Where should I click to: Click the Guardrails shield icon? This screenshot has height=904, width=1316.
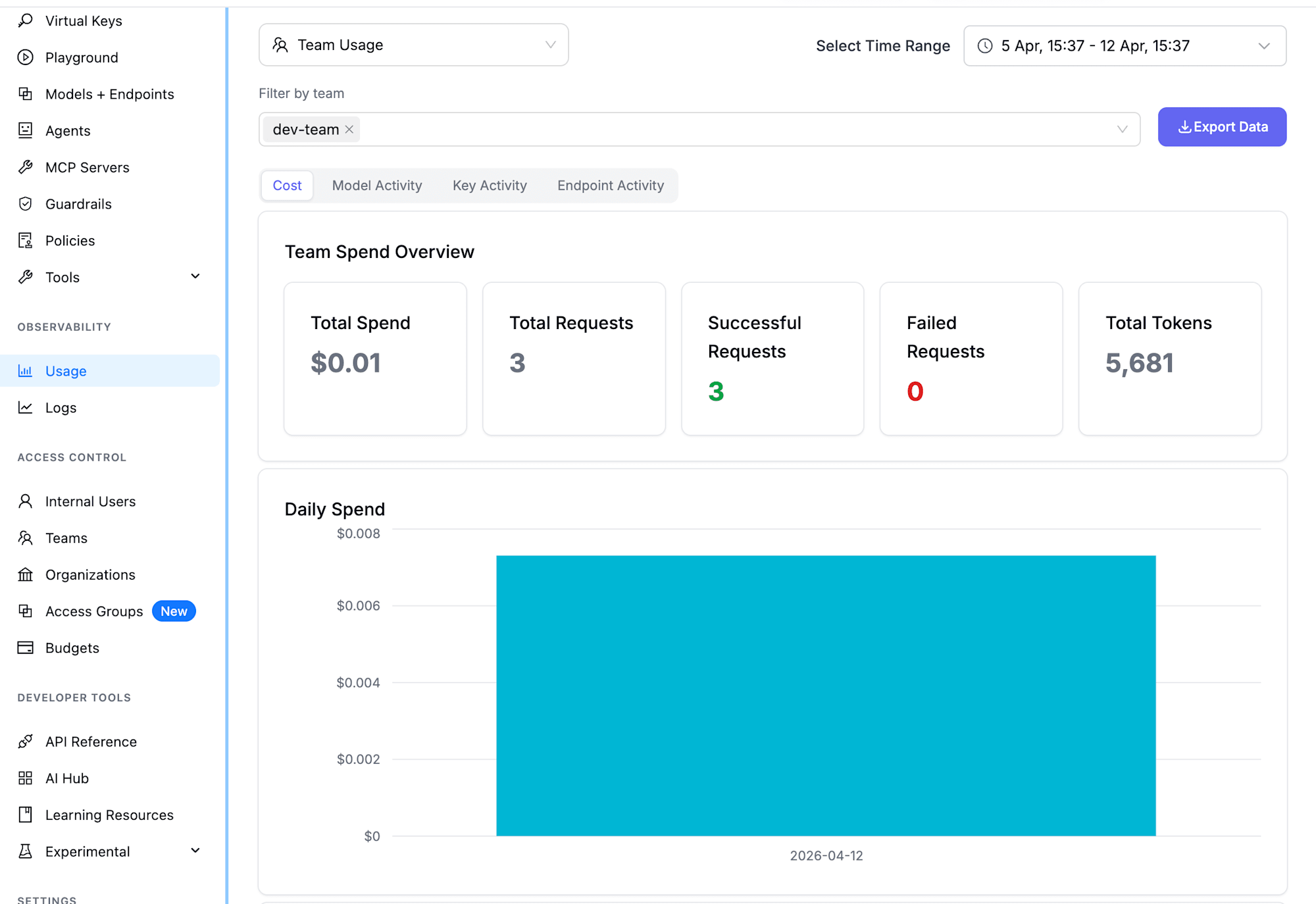(26, 204)
